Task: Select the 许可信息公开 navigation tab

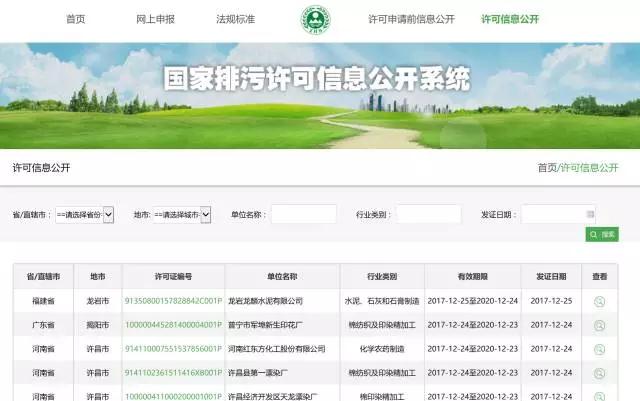Action: tap(510, 20)
